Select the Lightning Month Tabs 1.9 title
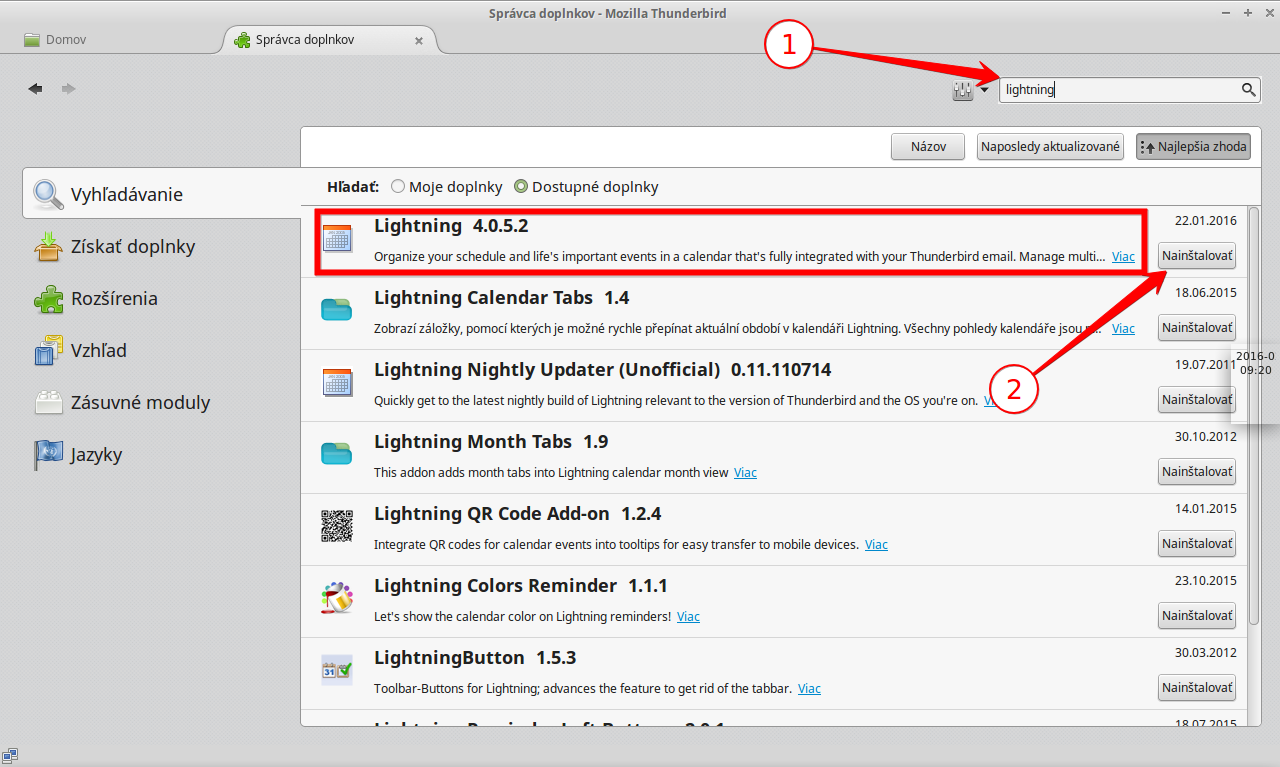 (491, 442)
